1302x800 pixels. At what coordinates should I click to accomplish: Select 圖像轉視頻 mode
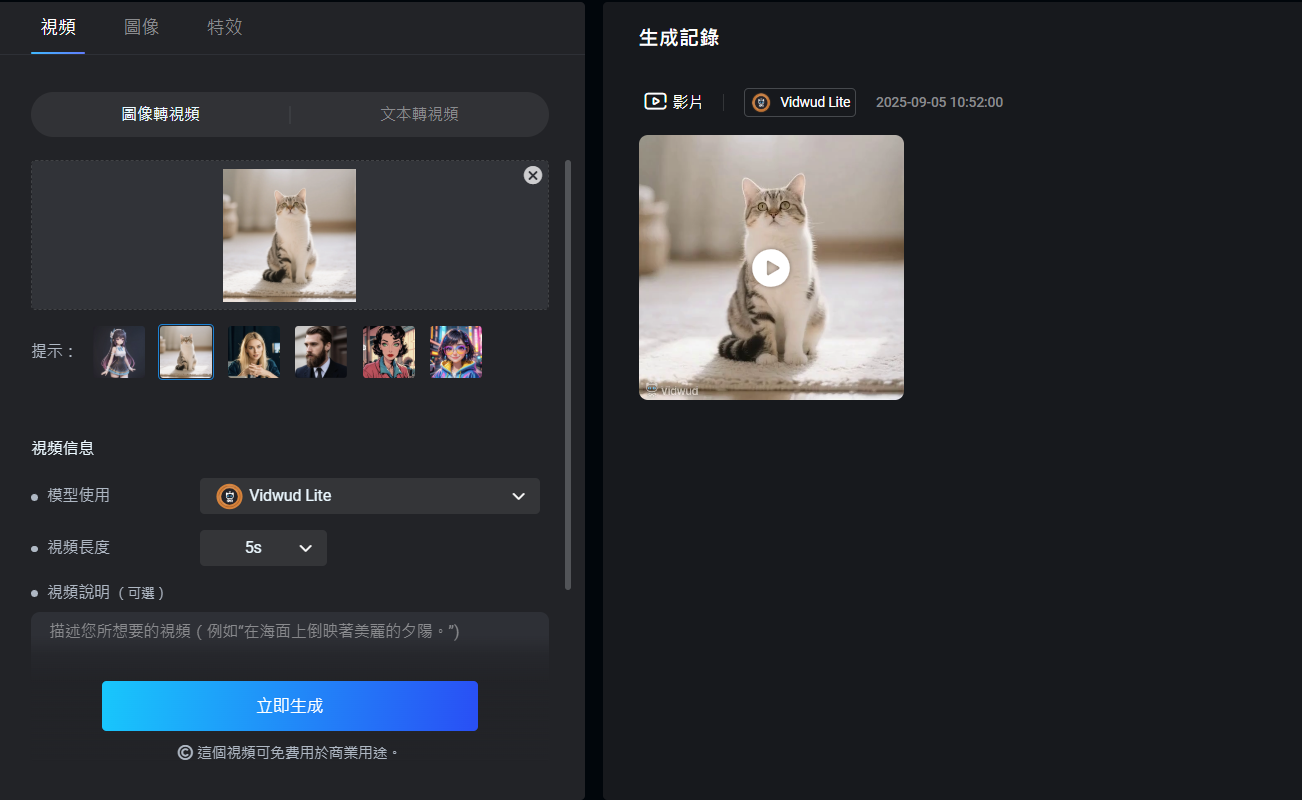(160, 114)
